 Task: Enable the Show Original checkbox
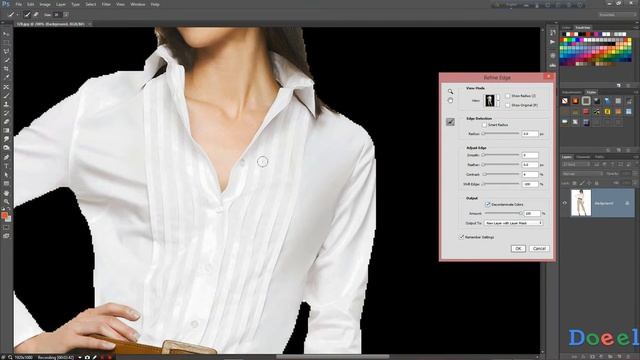(507, 105)
